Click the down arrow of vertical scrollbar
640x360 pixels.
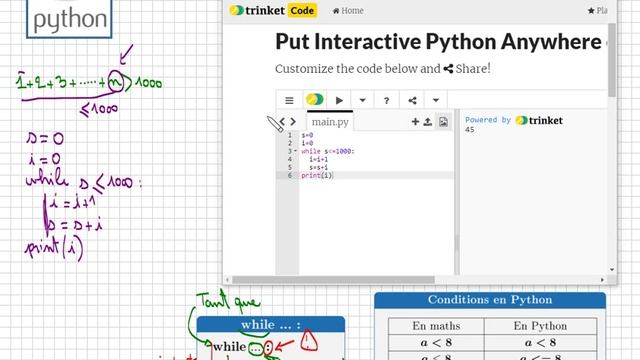coord(612,269)
